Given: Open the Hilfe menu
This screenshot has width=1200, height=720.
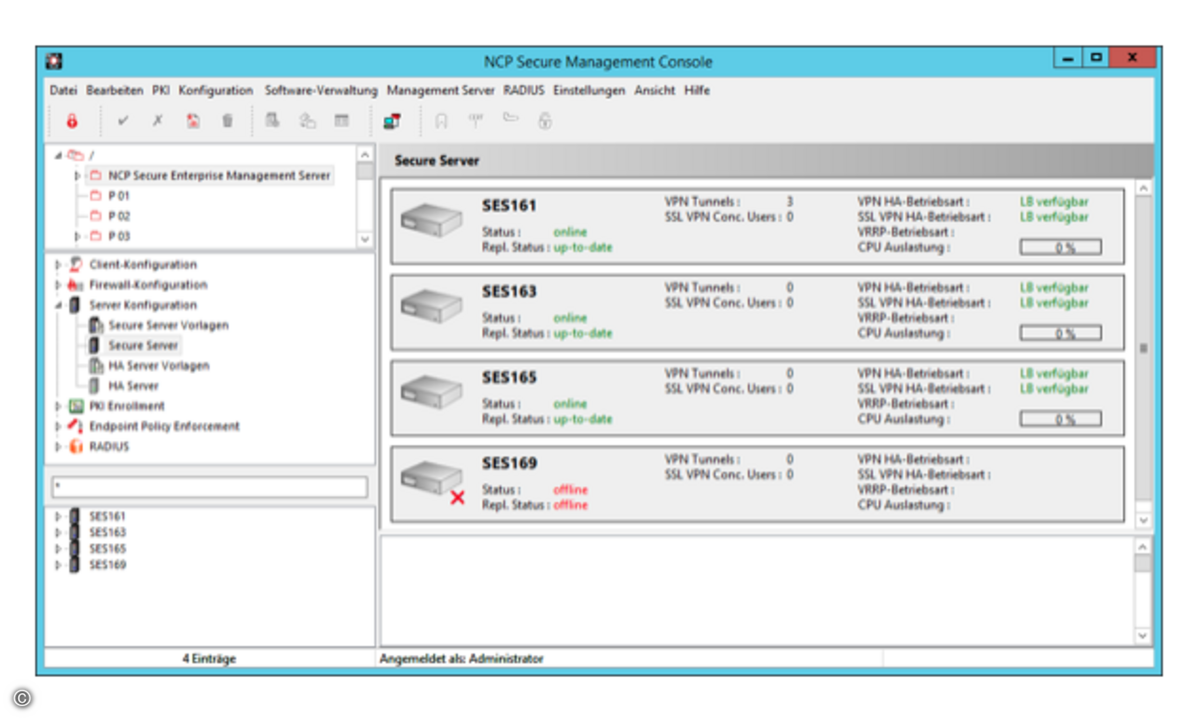Looking at the screenshot, I should 697,90.
